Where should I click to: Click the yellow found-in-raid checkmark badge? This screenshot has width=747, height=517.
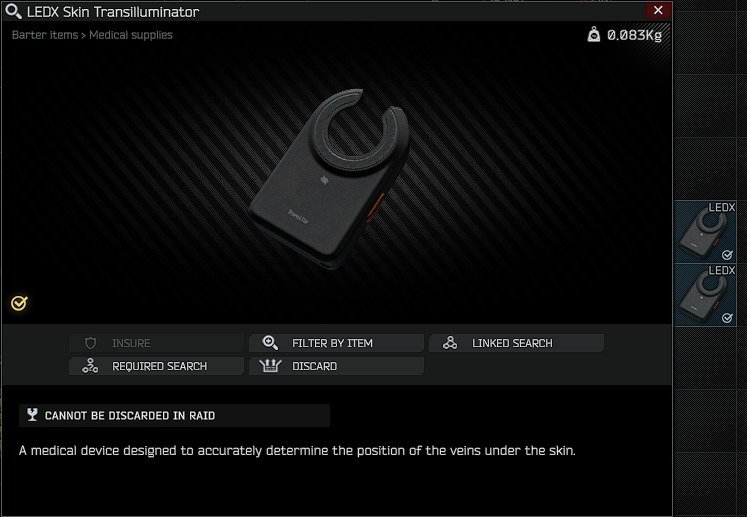point(19,303)
